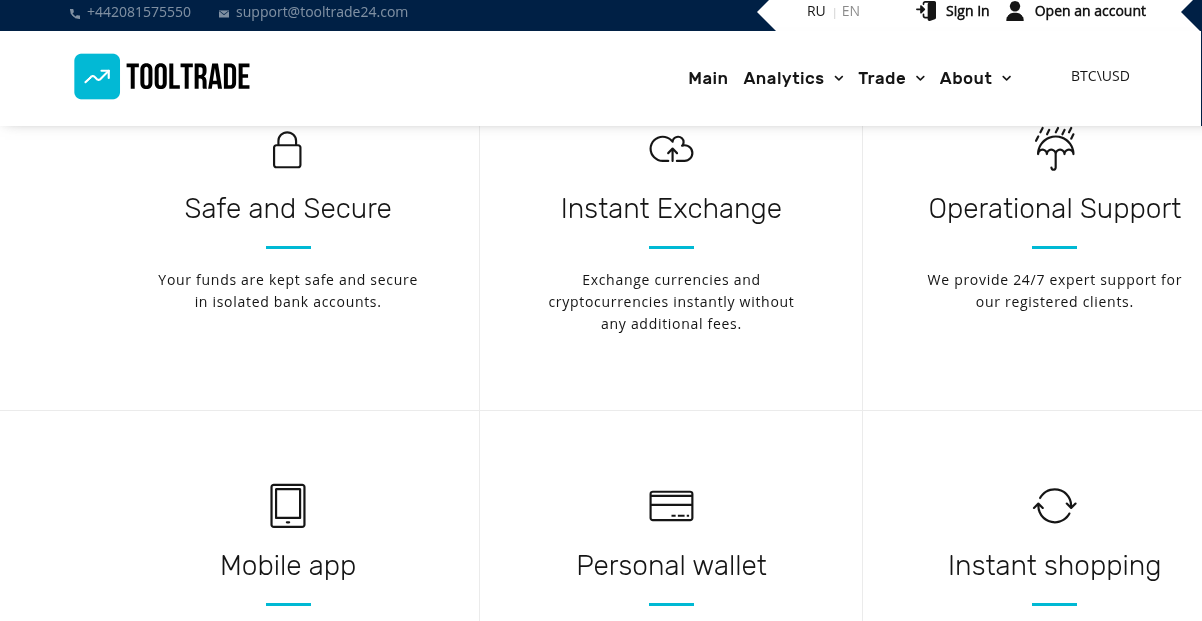1202x621 pixels.
Task: Click the cloud upload Instant Exchange icon
Action: pyautogui.click(x=671, y=150)
